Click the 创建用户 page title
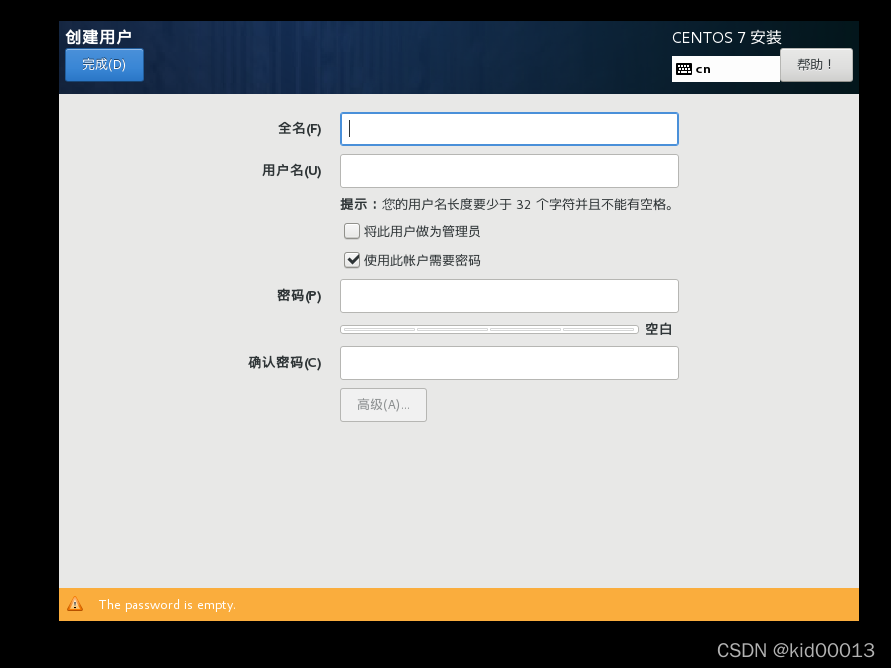This screenshot has height=668, width=891. coord(98,37)
